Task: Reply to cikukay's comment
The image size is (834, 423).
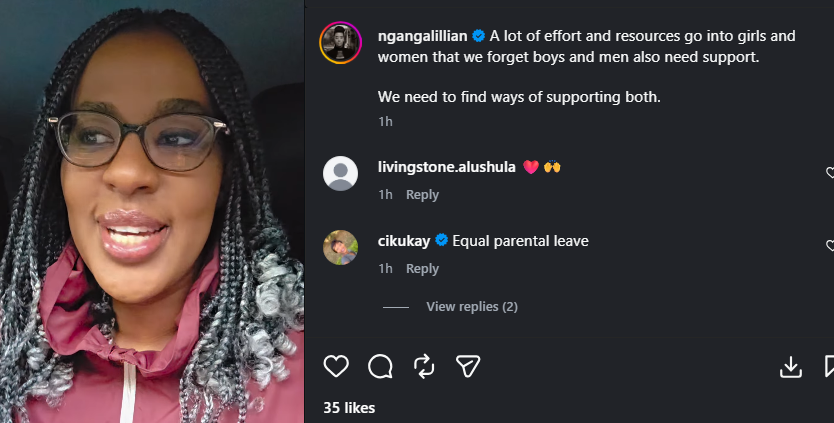Action: point(422,269)
